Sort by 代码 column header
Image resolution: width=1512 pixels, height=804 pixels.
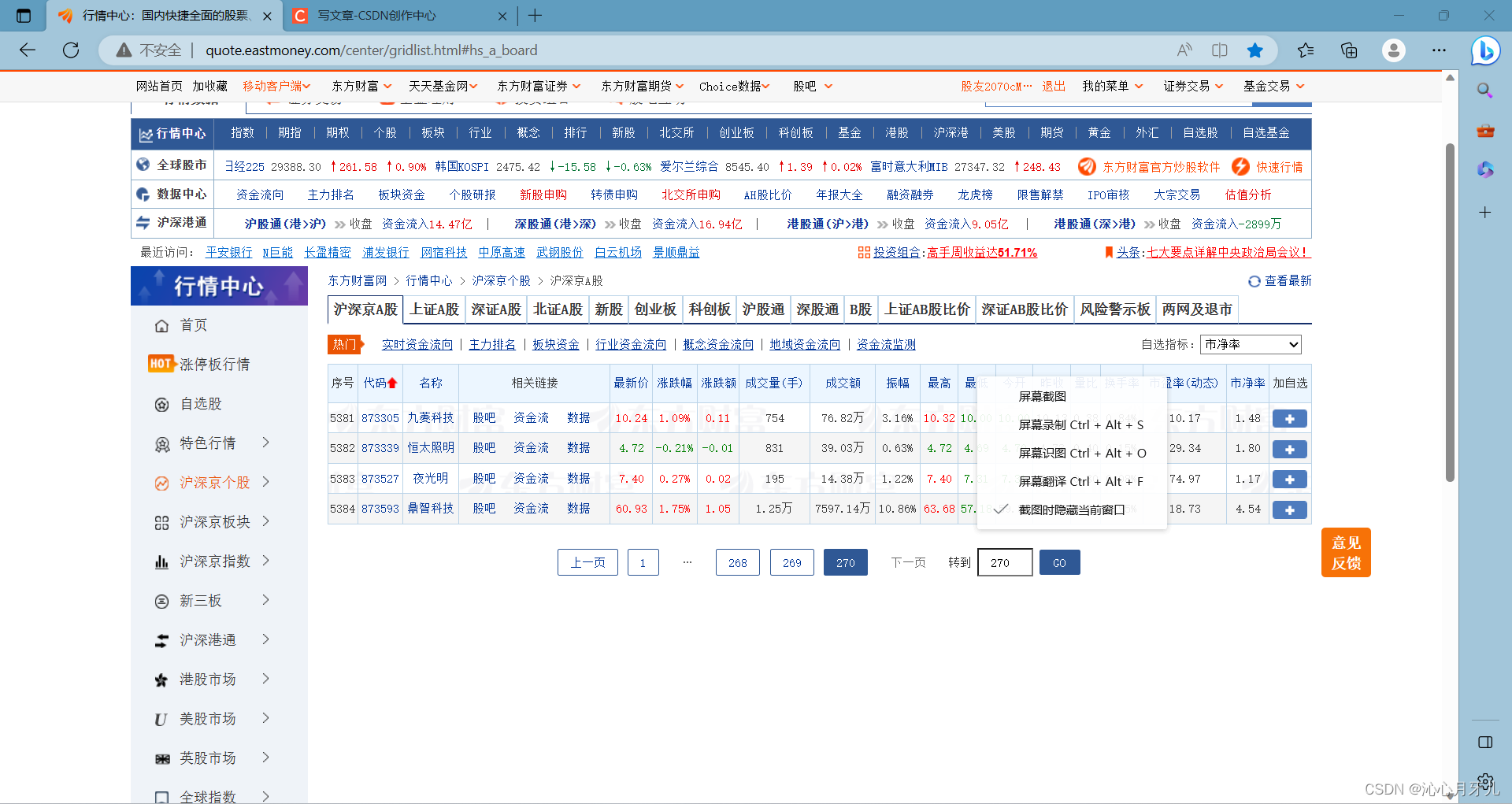[x=380, y=383]
